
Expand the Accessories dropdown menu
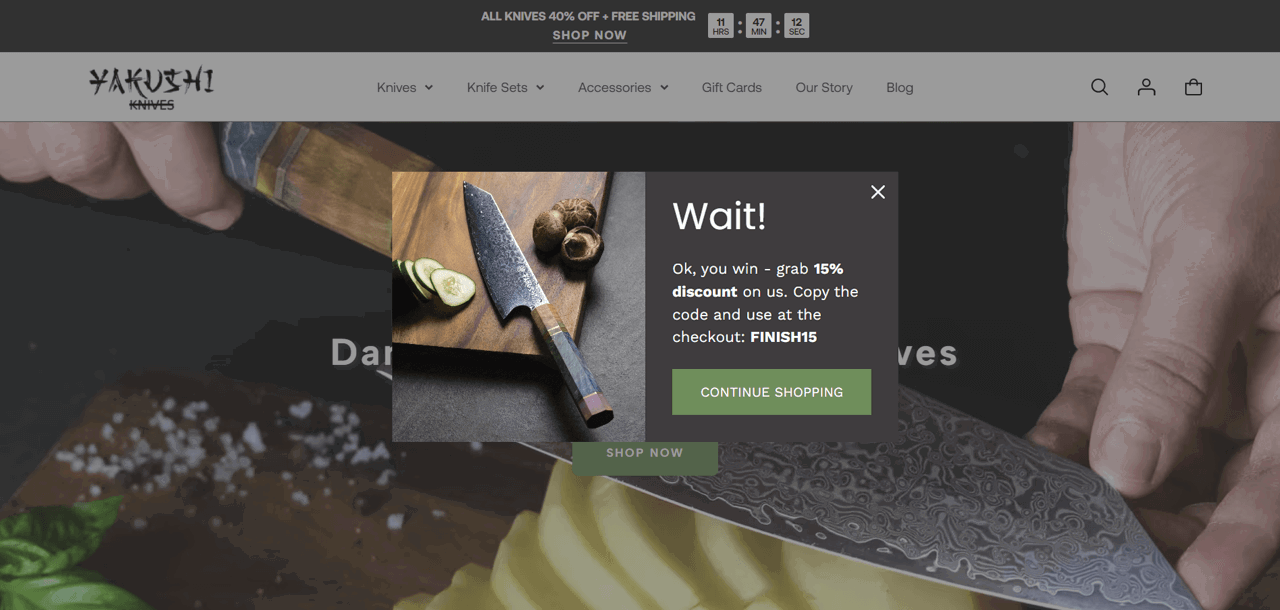(x=623, y=88)
